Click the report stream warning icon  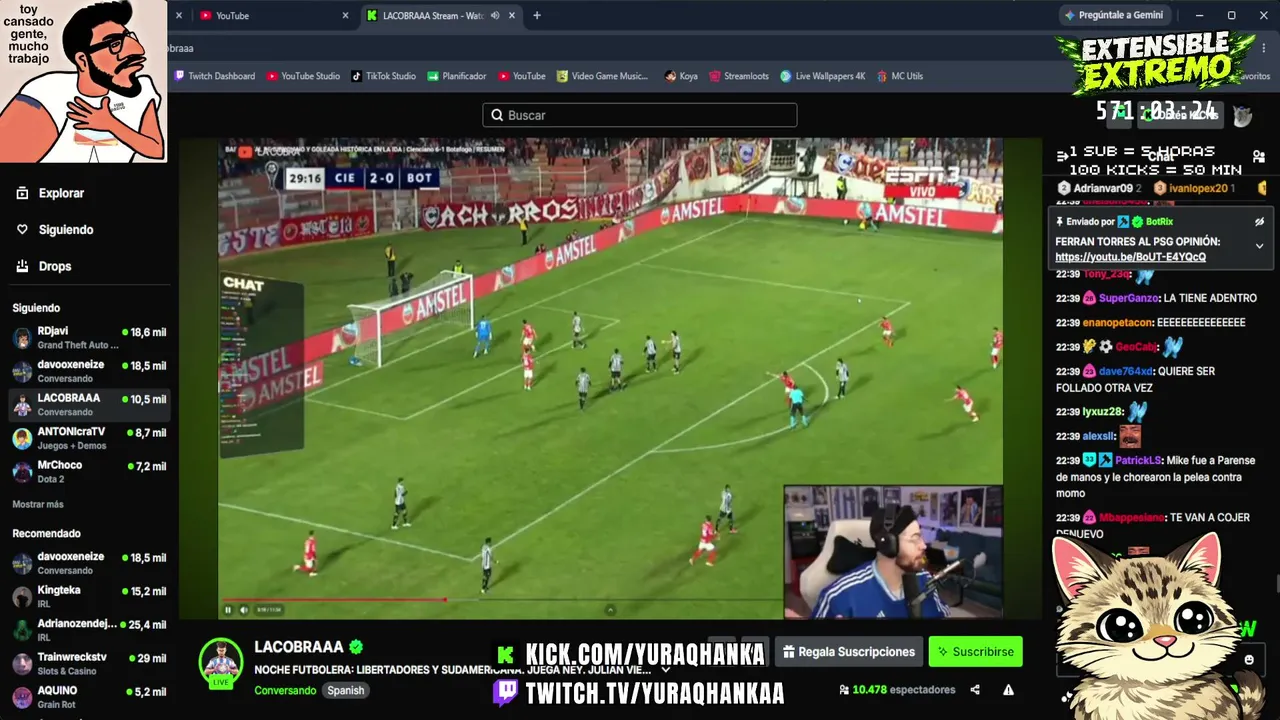click(x=1008, y=689)
